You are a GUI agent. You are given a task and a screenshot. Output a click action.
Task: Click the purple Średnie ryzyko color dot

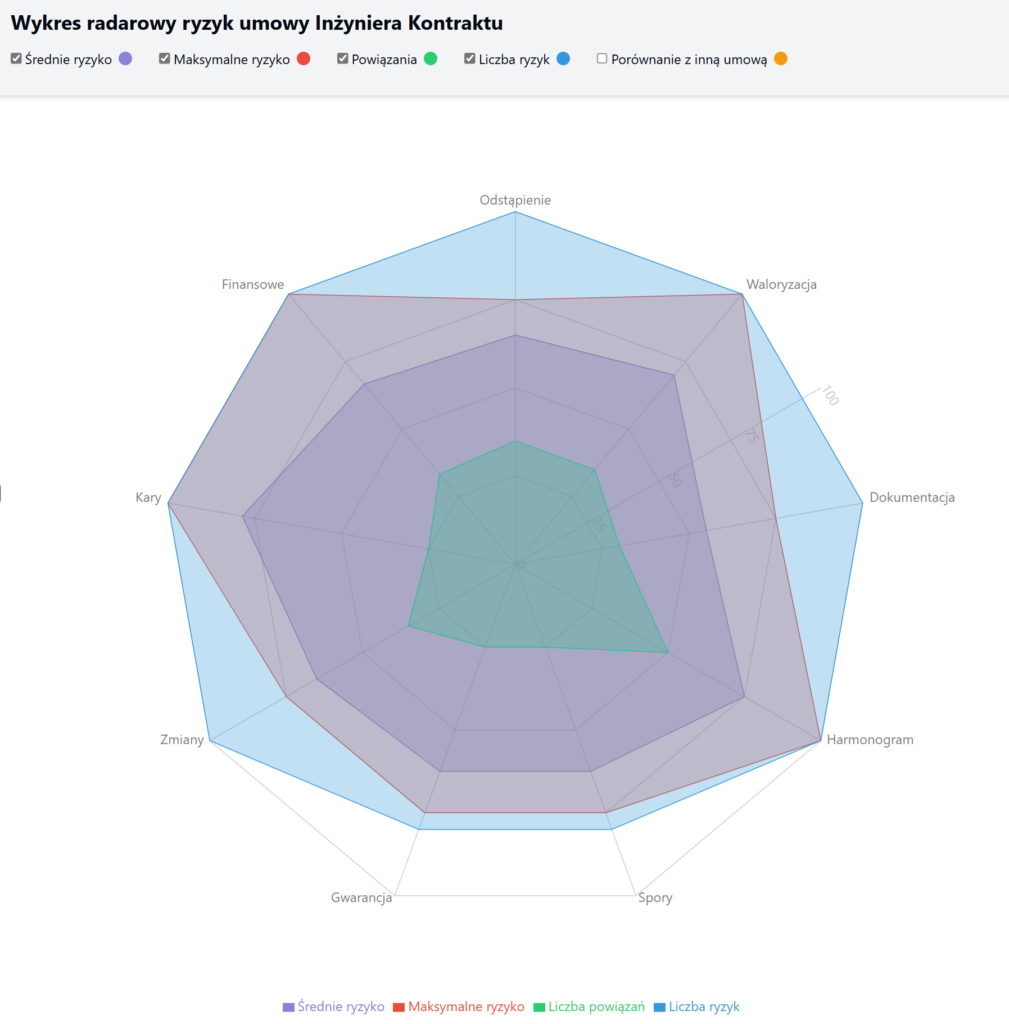126,59
